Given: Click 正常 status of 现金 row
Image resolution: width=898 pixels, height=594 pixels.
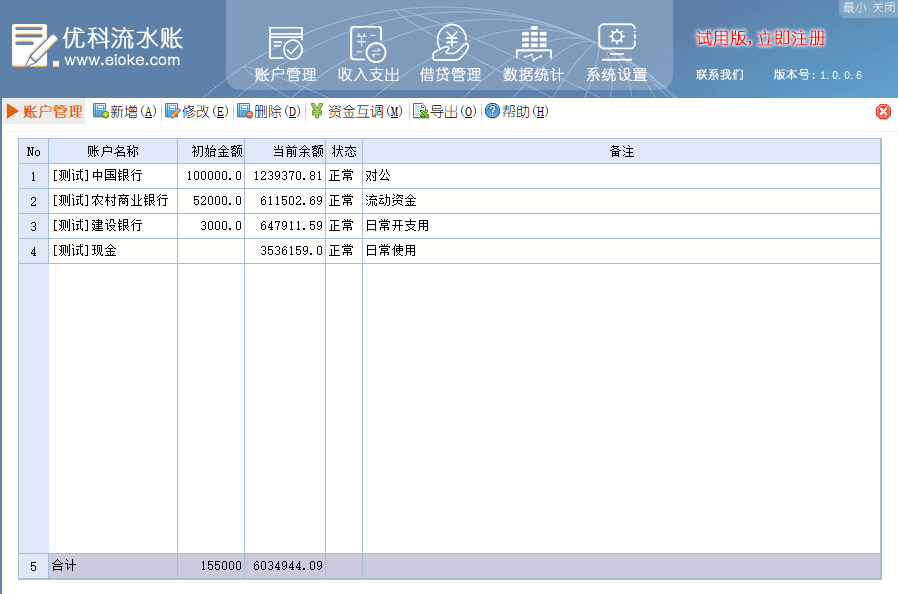Looking at the screenshot, I should tap(344, 250).
